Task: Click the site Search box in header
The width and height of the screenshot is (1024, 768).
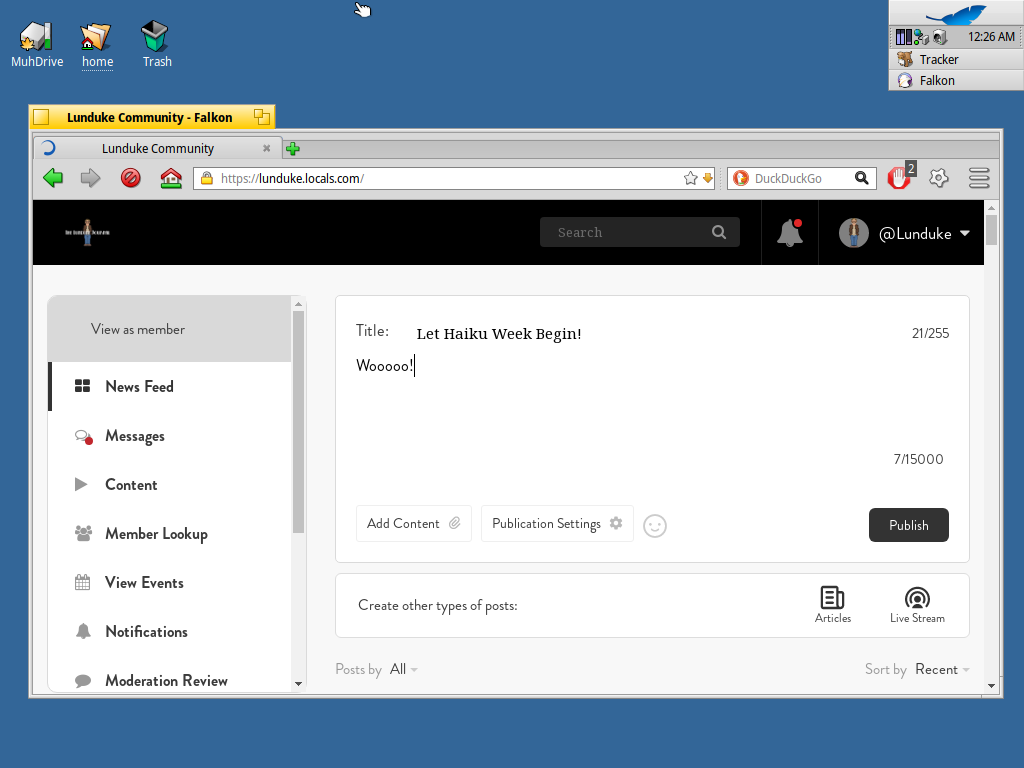Action: pos(639,232)
